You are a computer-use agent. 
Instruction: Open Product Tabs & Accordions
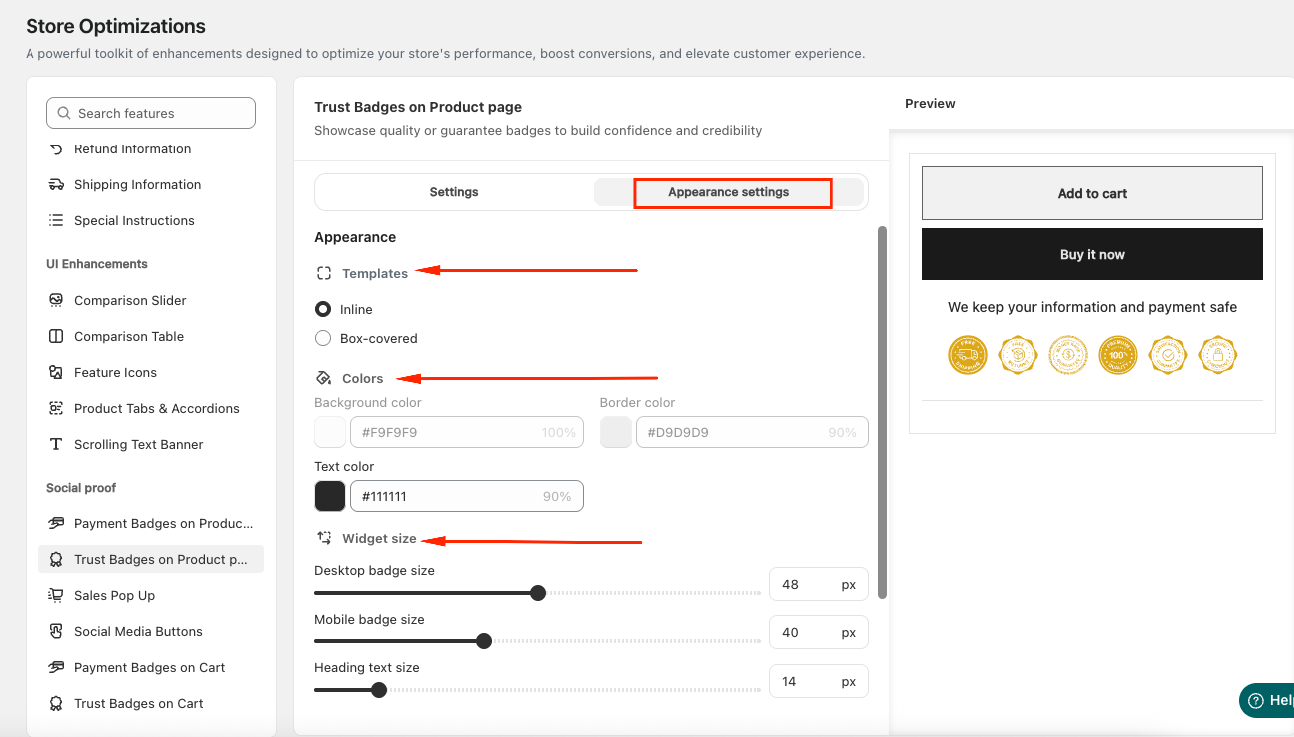pos(157,409)
